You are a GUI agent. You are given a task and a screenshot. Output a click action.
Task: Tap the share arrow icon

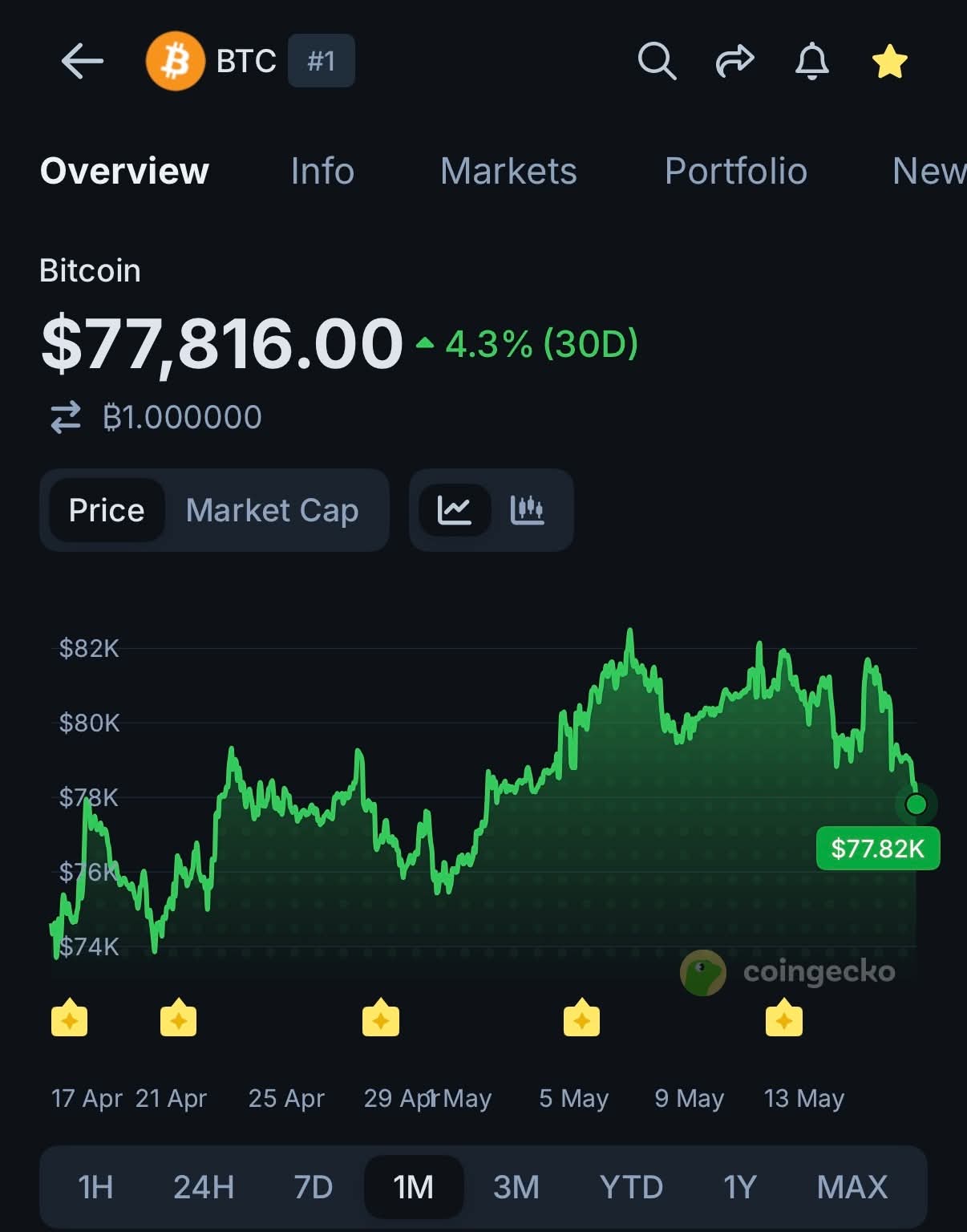pyautogui.click(x=734, y=61)
